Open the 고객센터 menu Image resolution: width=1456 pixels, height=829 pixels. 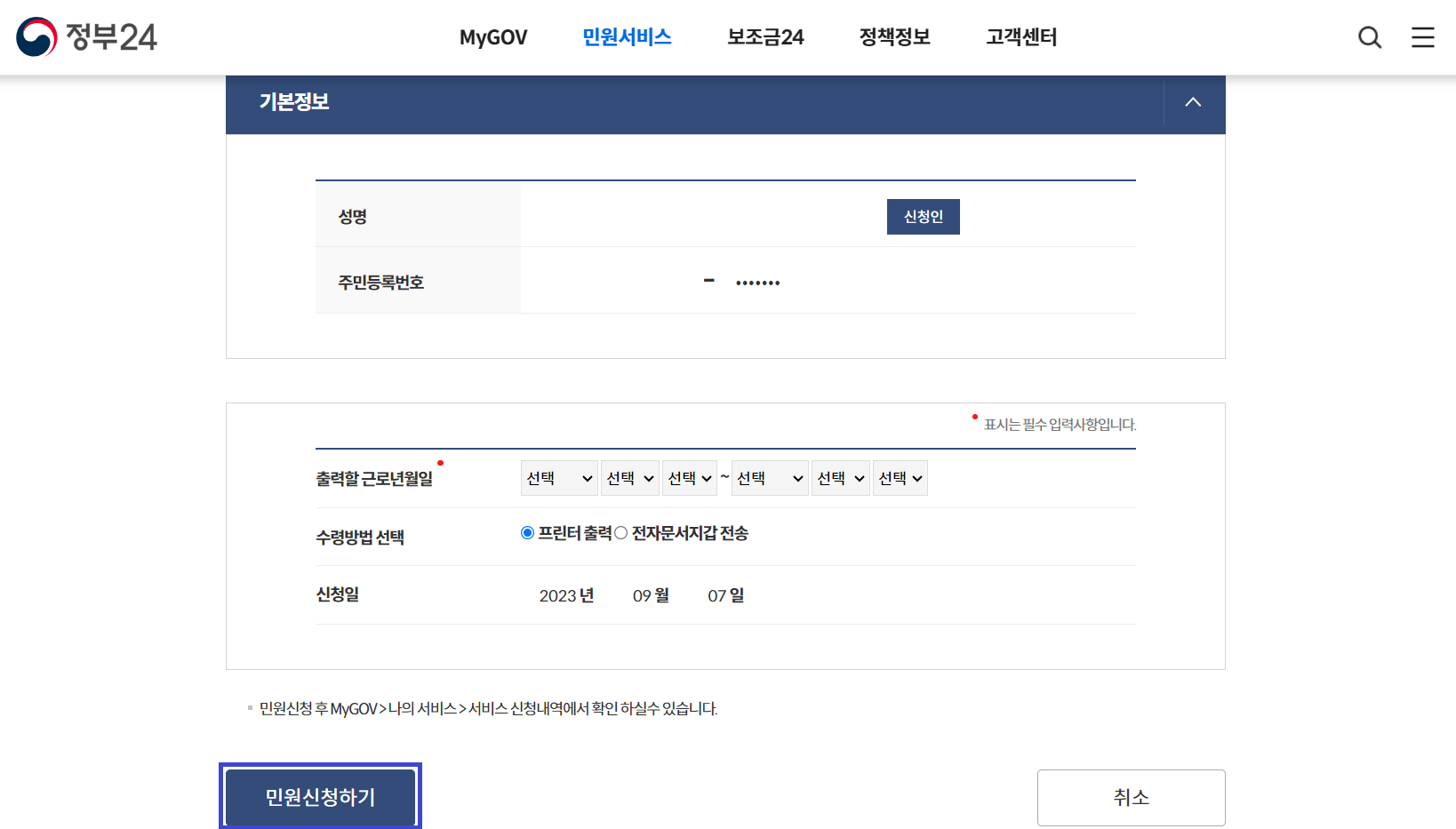(x=1020, y=37)
